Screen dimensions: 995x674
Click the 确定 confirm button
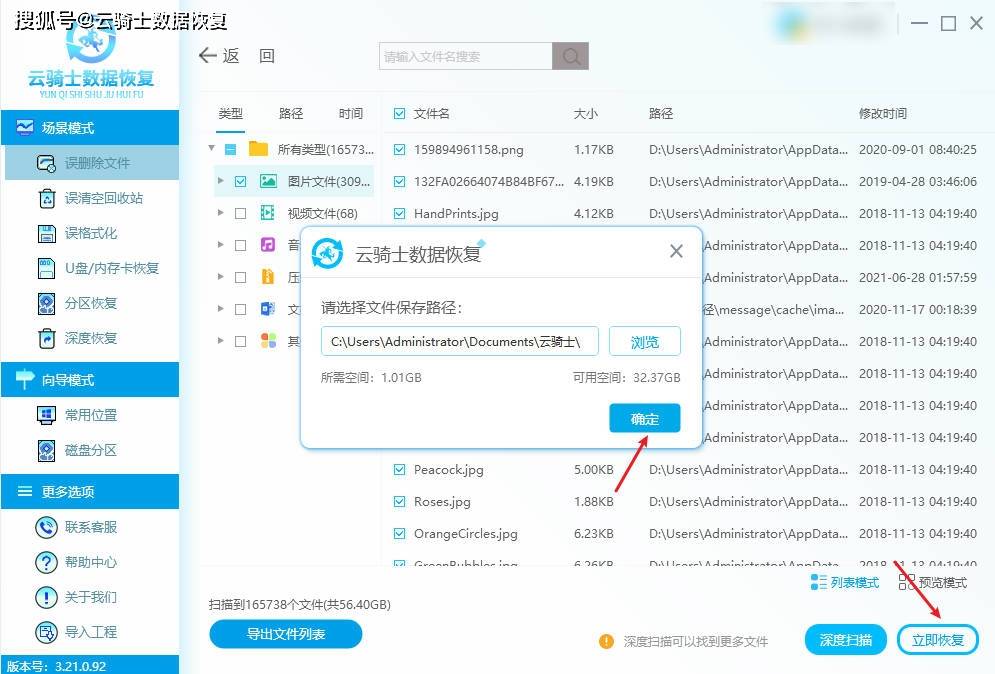(x=644, y=419)
